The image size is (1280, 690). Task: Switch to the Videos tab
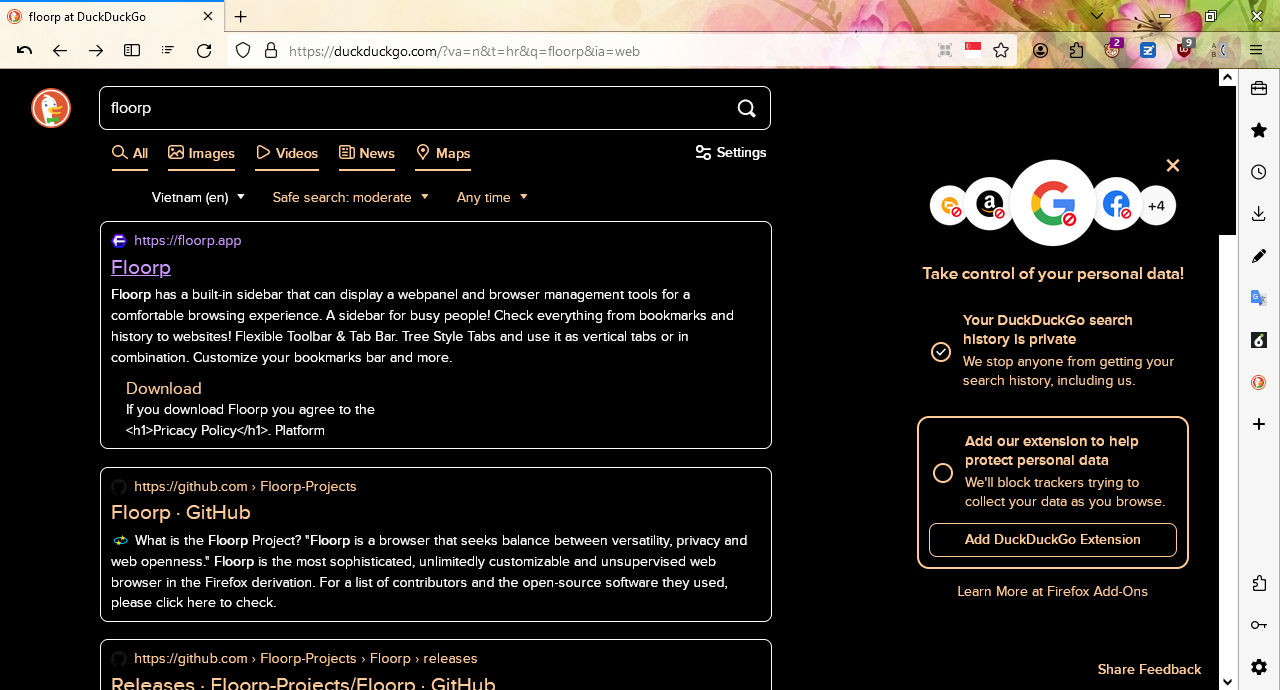pos(287,153)
